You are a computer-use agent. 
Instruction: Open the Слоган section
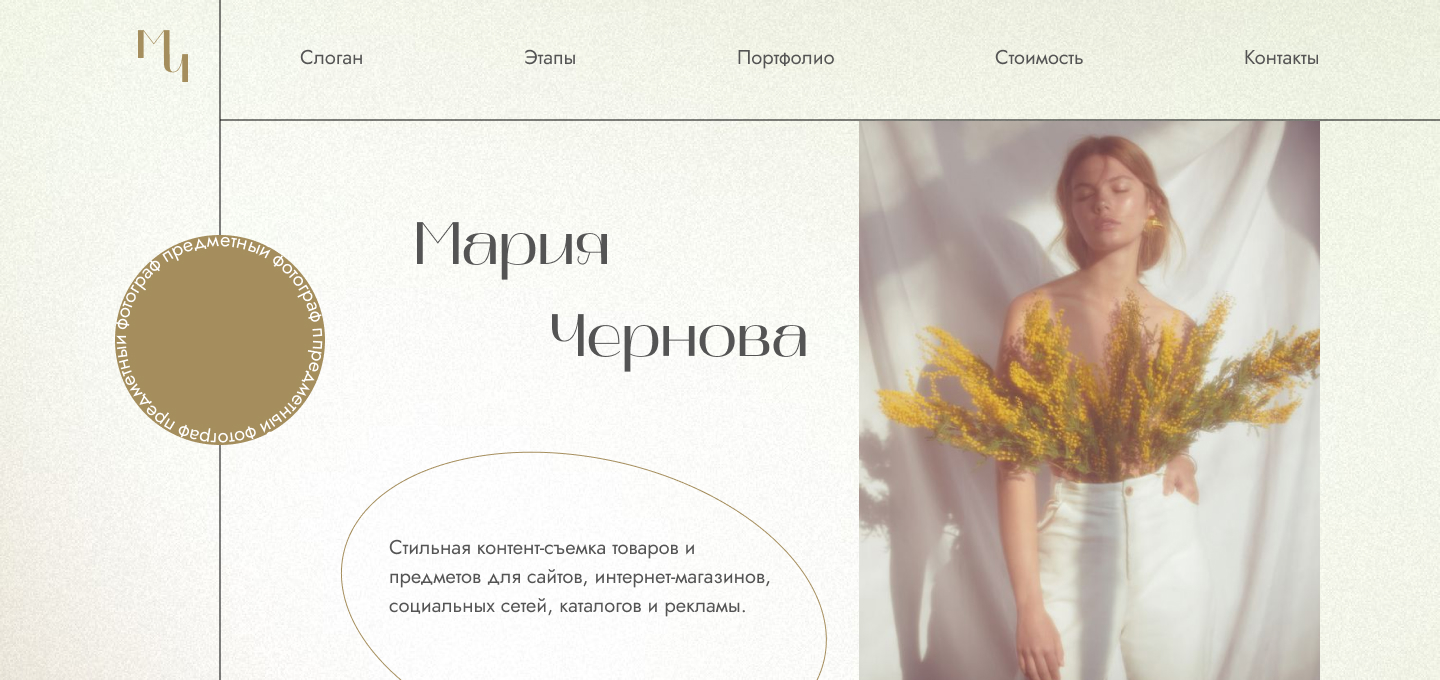[331, 58]
